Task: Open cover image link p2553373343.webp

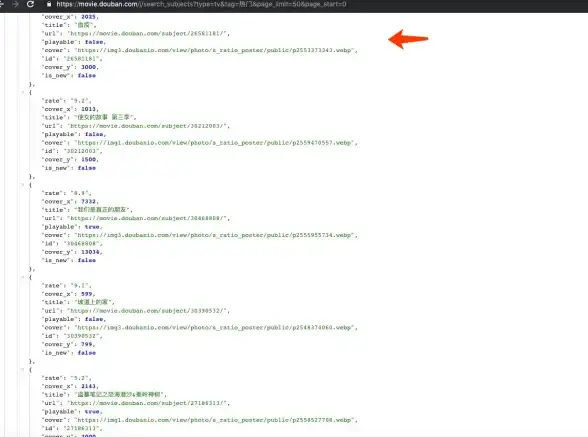Action: point(214,50)
